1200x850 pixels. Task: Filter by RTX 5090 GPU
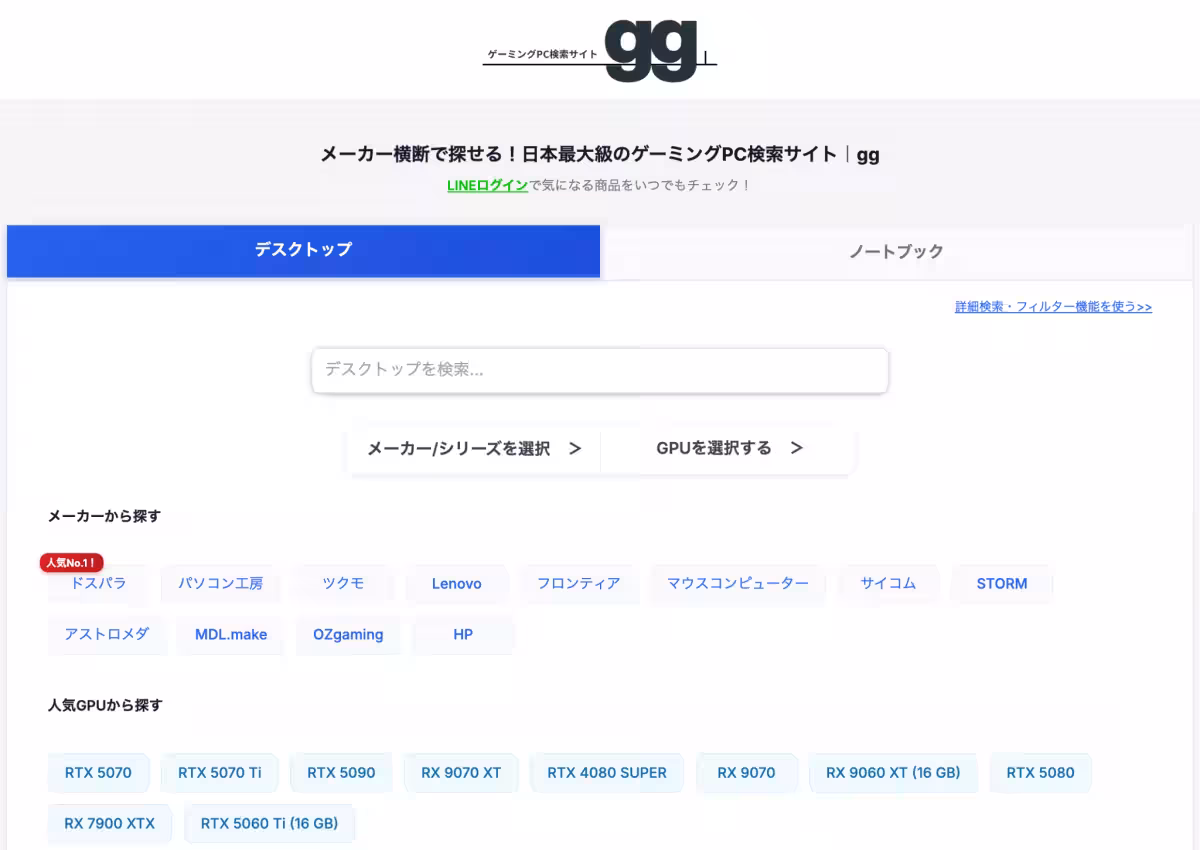point(341,772)
